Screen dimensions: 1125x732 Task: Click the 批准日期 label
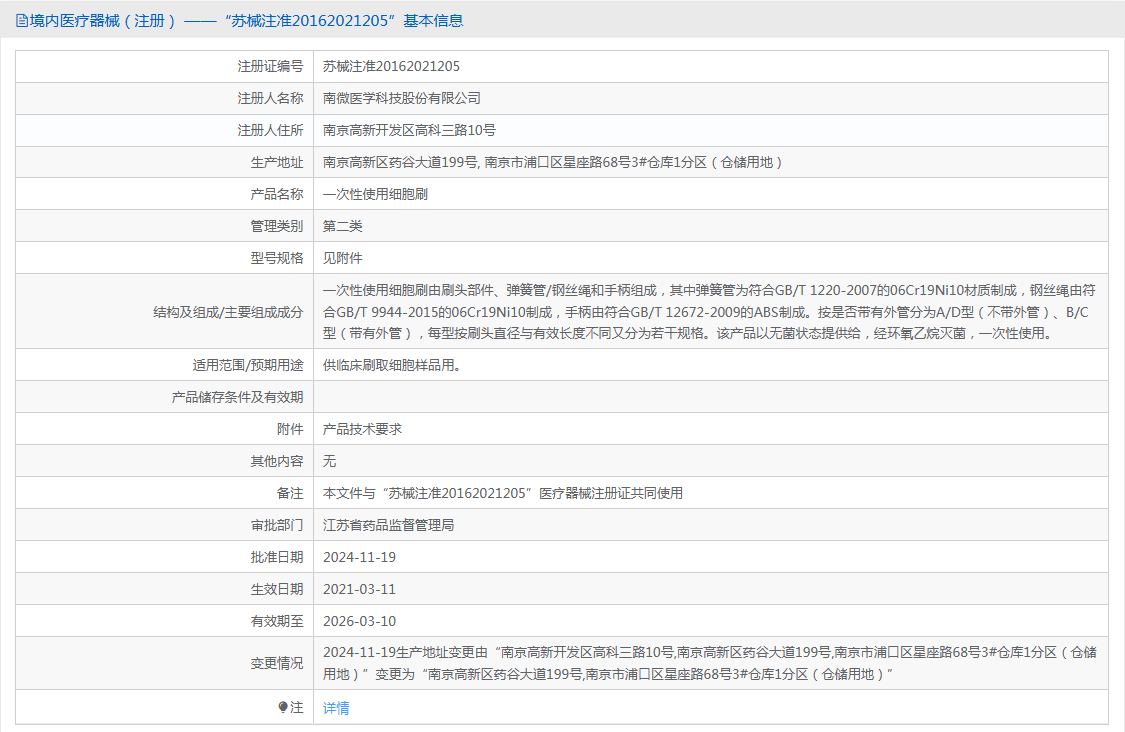pos(277,557)
